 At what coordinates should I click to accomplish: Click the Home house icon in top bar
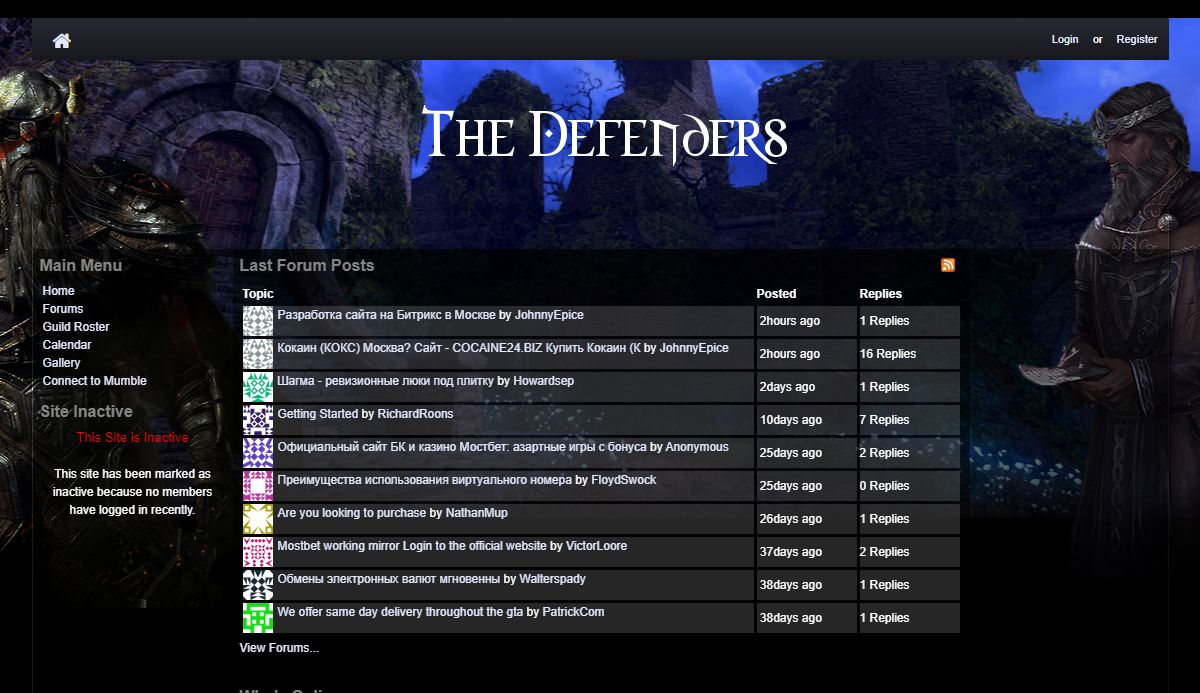tap(62, 40)
